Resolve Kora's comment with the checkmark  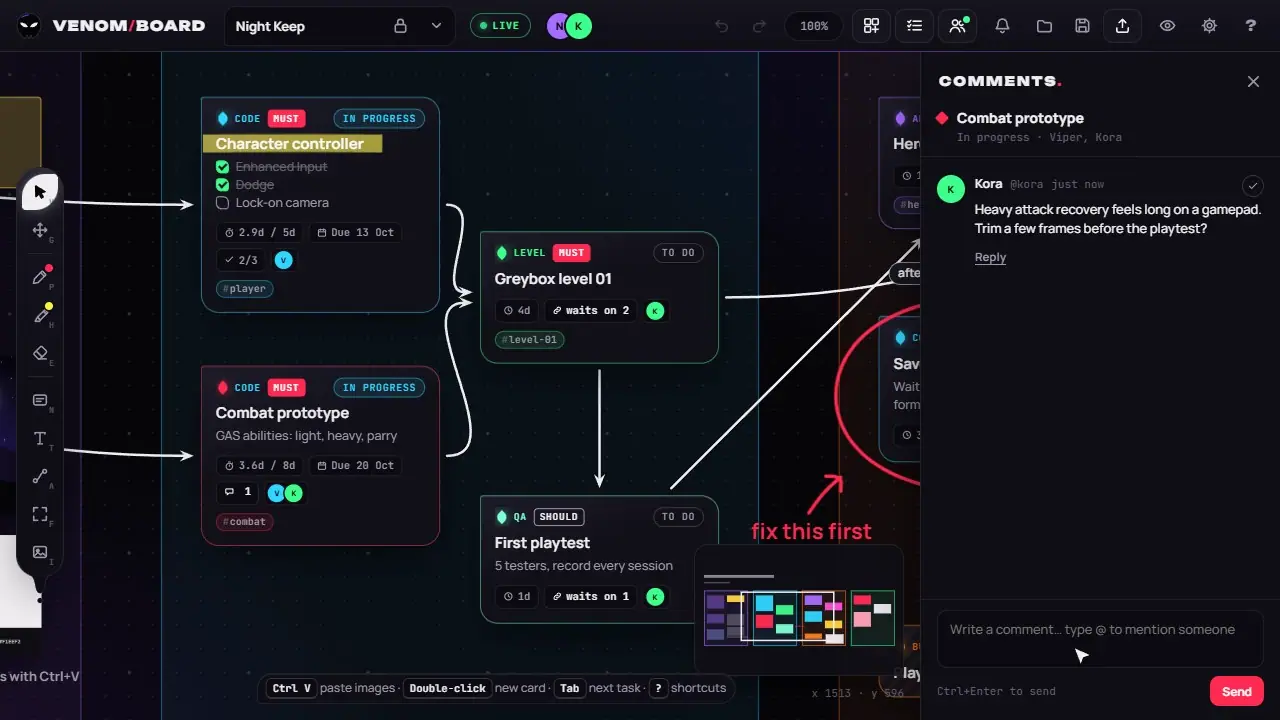coord(1252,186)
